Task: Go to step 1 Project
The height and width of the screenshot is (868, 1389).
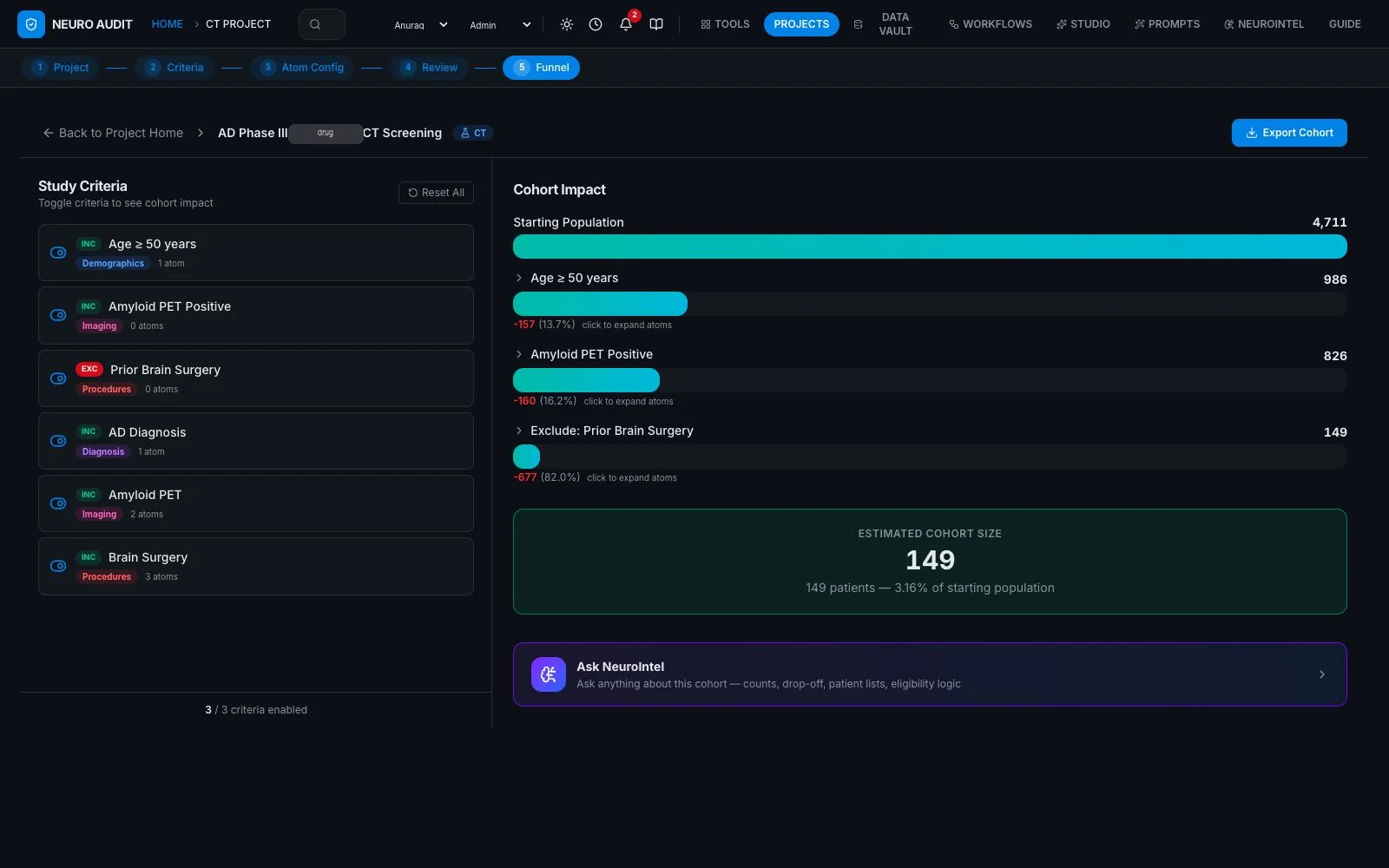Action: pyautogui.click(x=60, y=68)
